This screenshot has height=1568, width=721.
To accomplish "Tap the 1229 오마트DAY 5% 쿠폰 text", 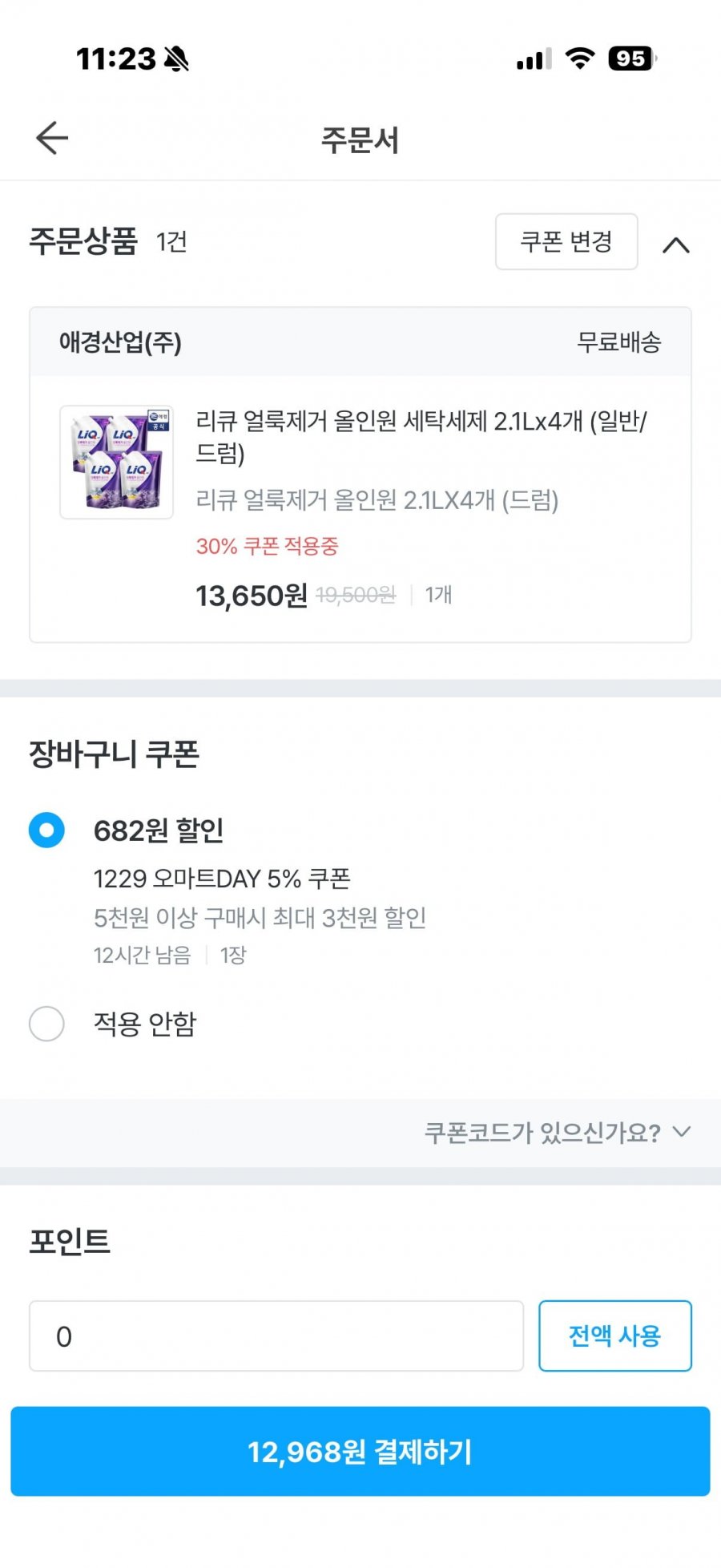I will click(x=222, y=878).
